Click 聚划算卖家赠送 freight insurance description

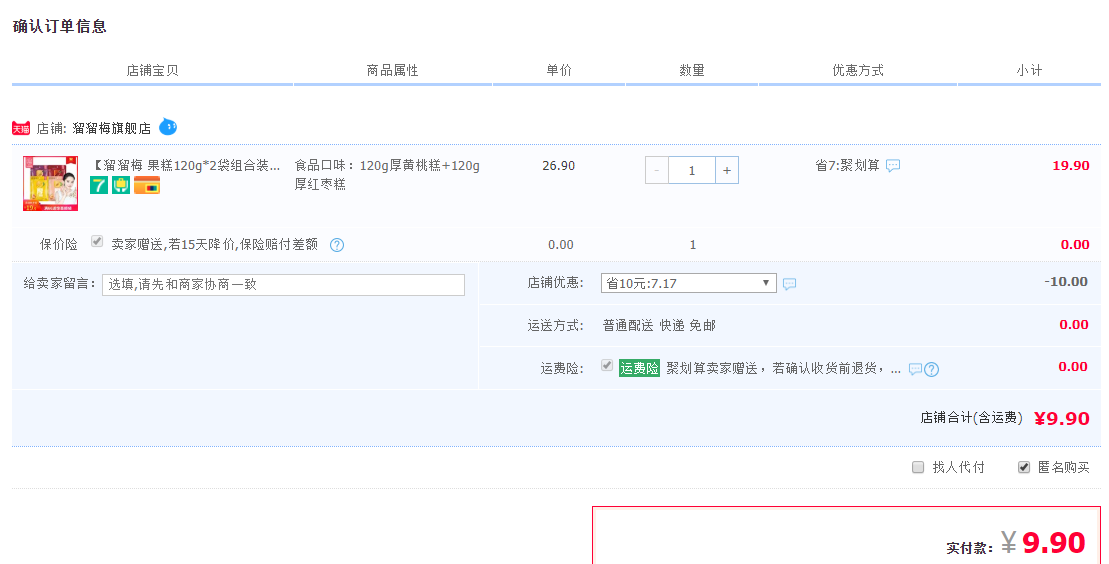coord(784,369)
